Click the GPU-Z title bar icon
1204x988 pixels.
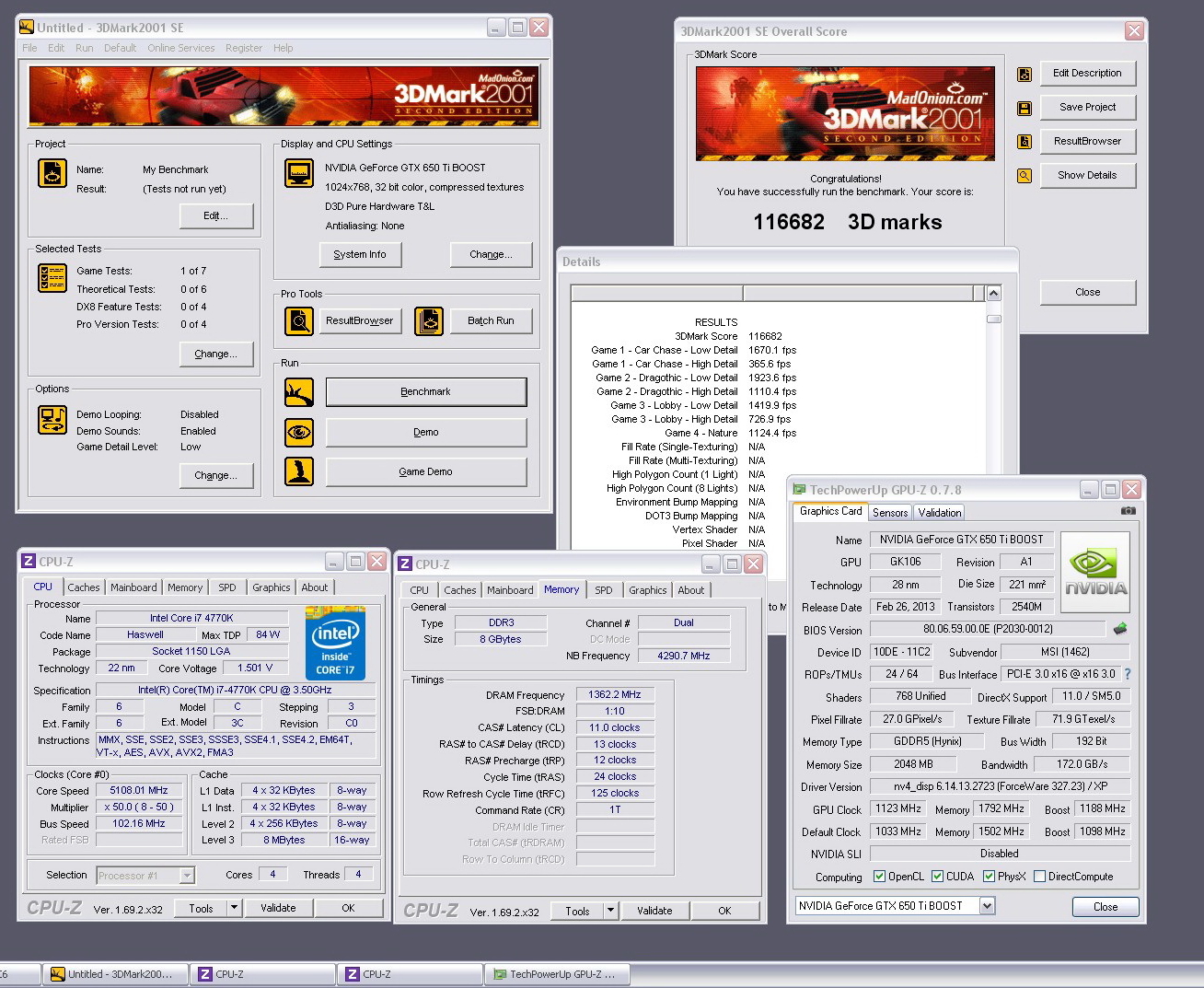coord(800,490)
